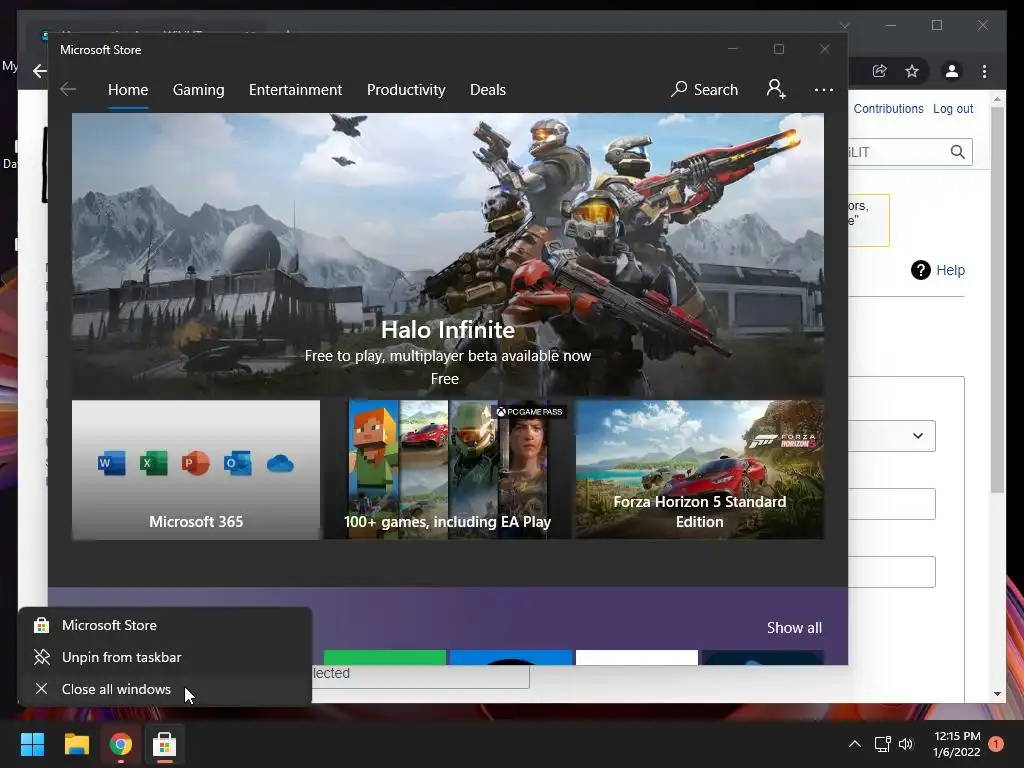Switch to the Gaming tab
The image size is (1024, 768).
point(199,90)
